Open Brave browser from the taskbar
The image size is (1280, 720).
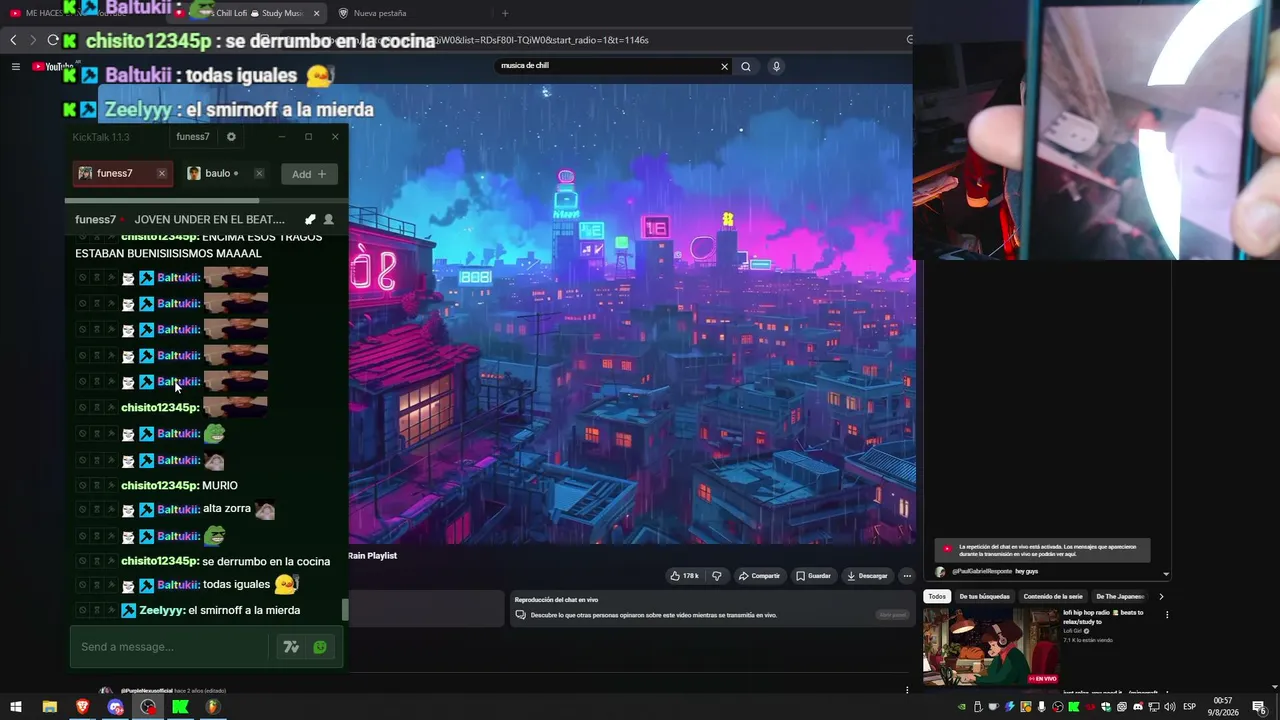[82, 707]
